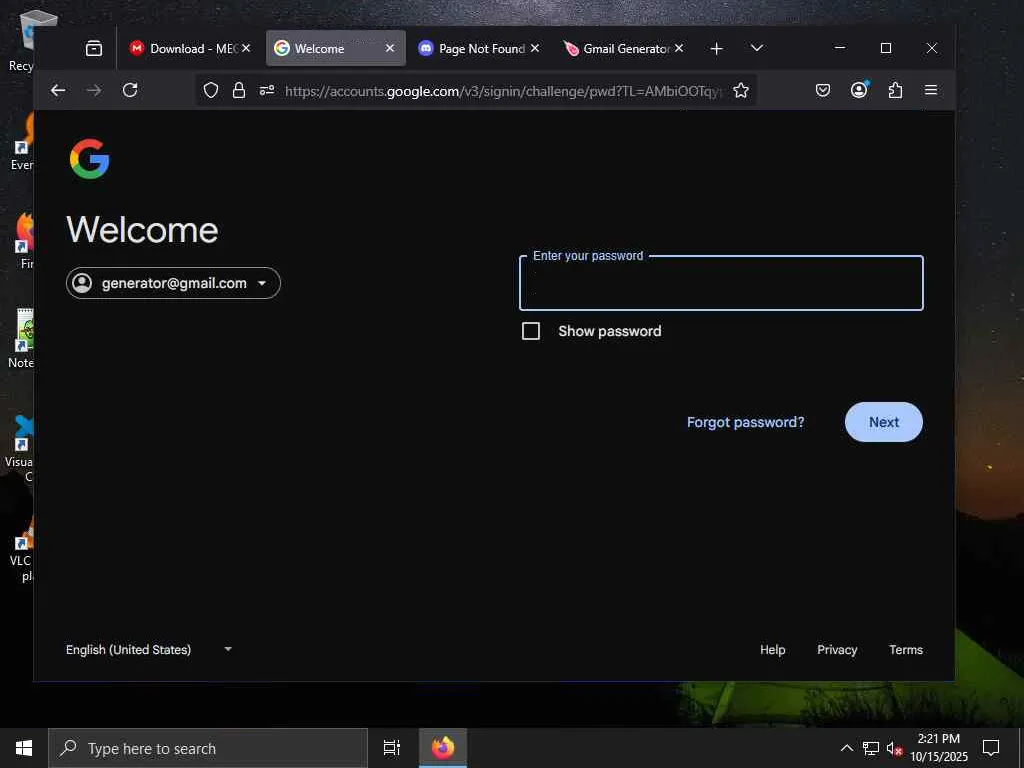Select the Visual Studio Code desktop shortcut
The image size is (1024, 768).
(x=21, y=448)
